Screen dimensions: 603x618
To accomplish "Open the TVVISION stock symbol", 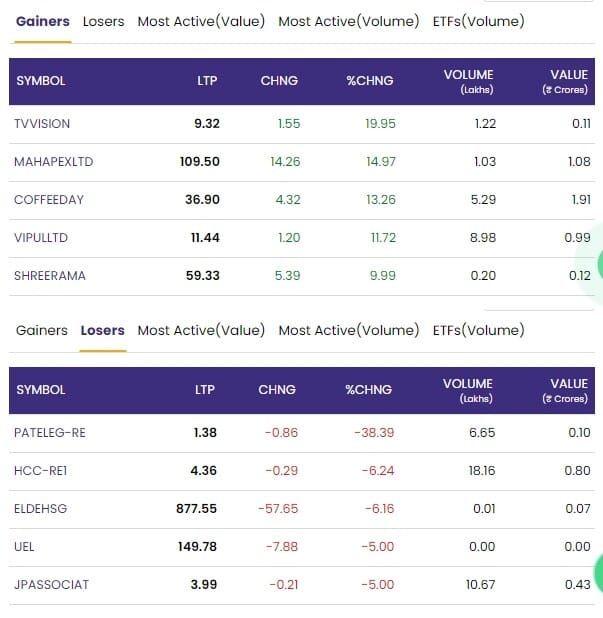I will pos(42,124).
